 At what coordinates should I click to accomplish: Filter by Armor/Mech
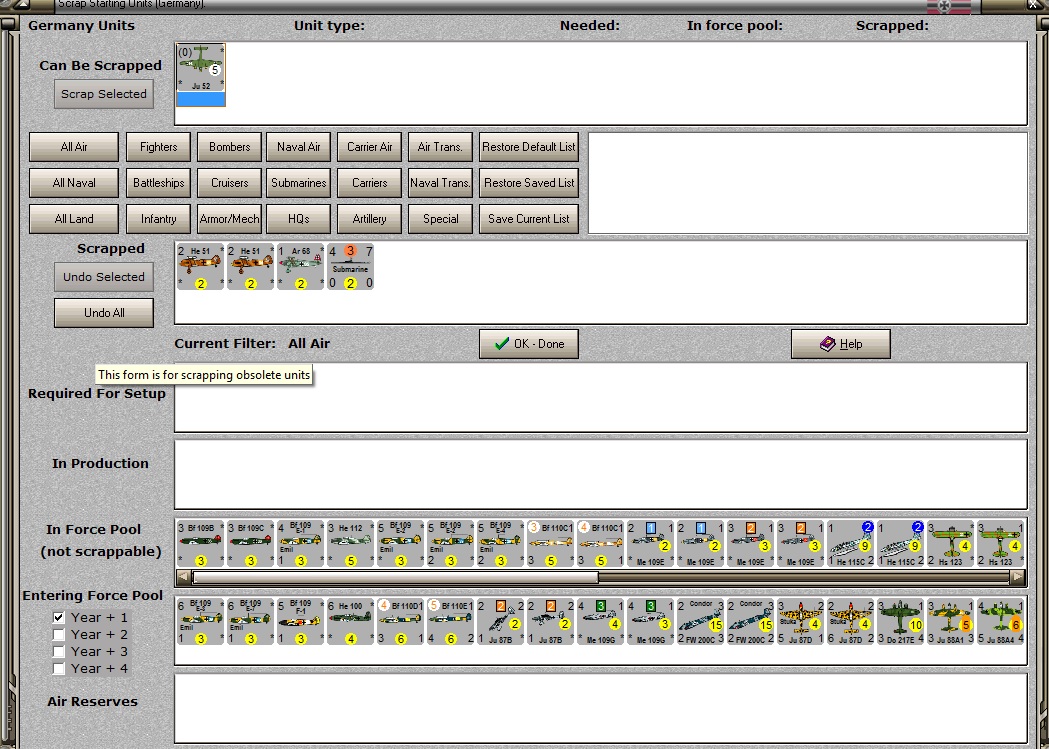pyautogui.click(x=229, y=219)
